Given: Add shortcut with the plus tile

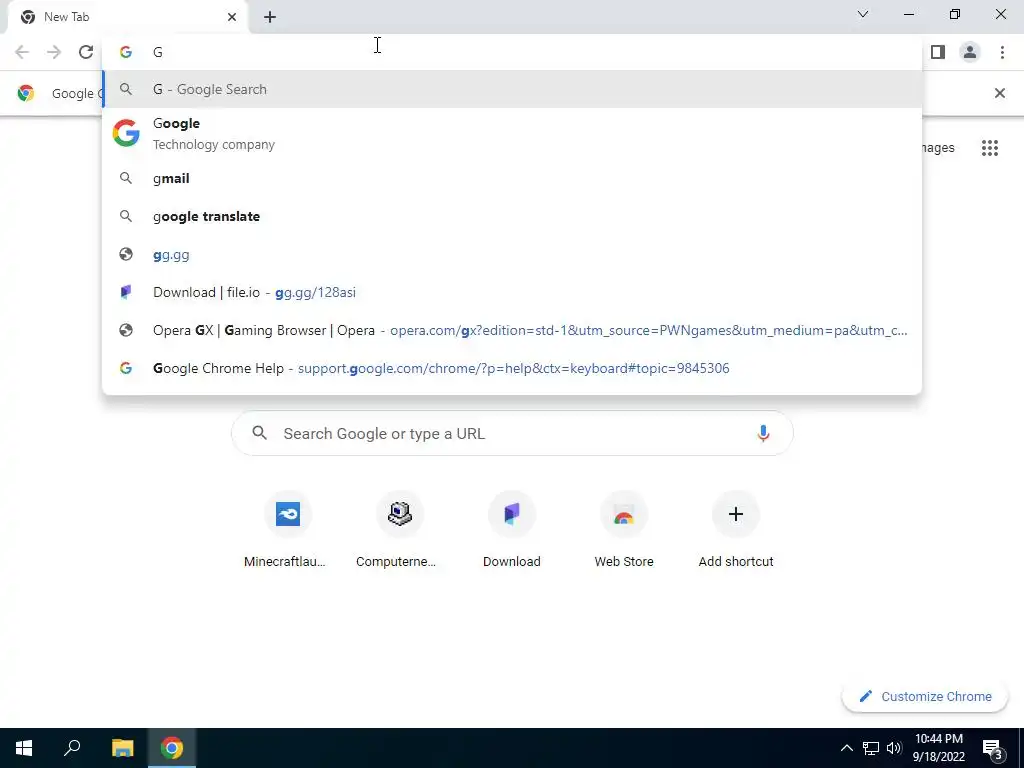Looking at the screenshot, I should click(x=736, y=530).
